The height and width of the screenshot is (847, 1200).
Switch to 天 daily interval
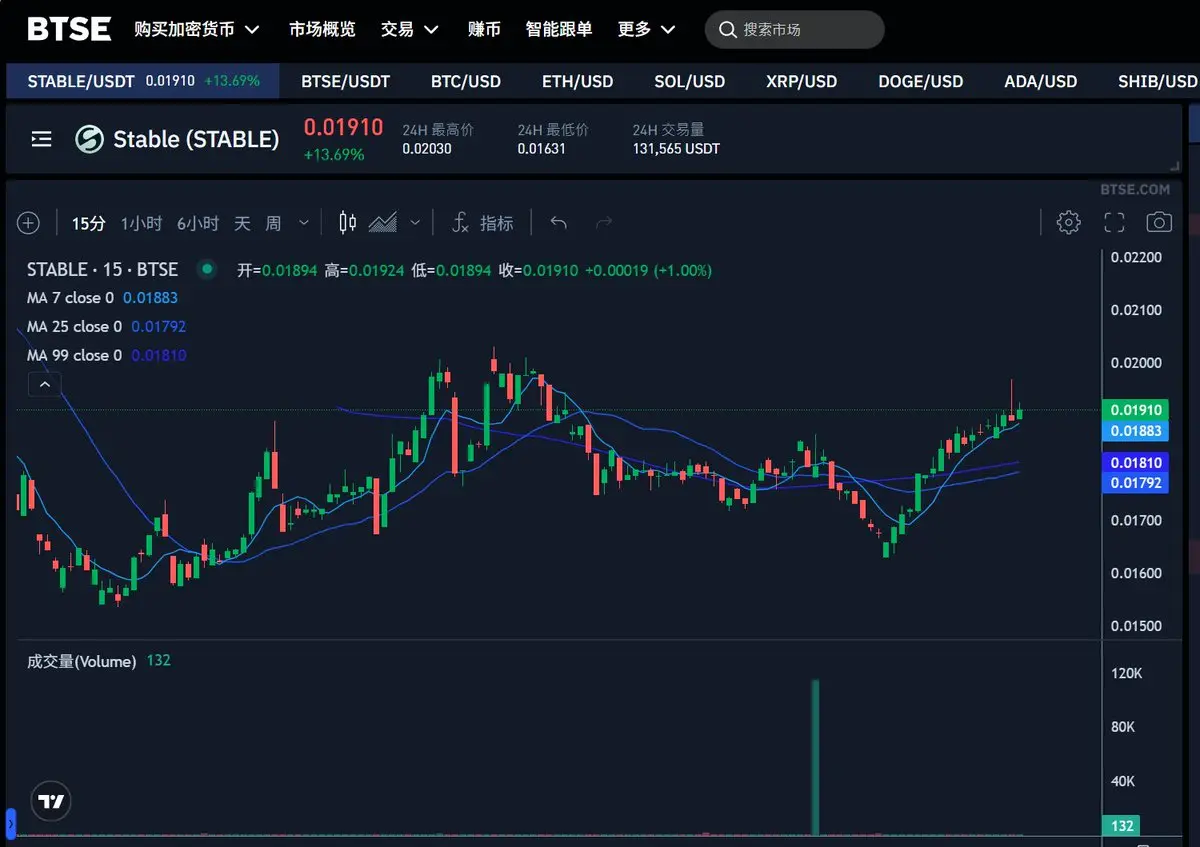click(x=242, y=223)
